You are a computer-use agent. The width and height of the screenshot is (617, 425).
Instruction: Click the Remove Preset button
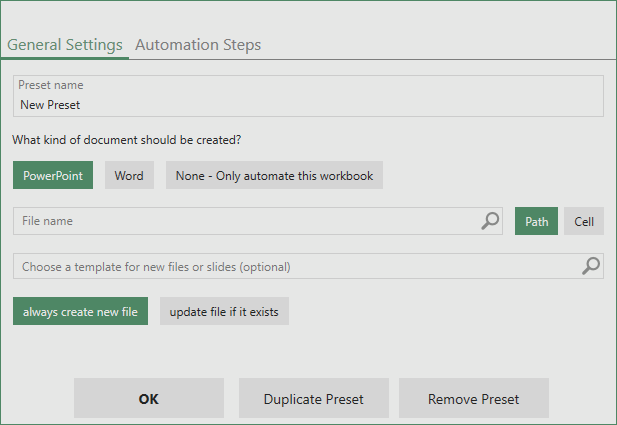coord(474,398)
